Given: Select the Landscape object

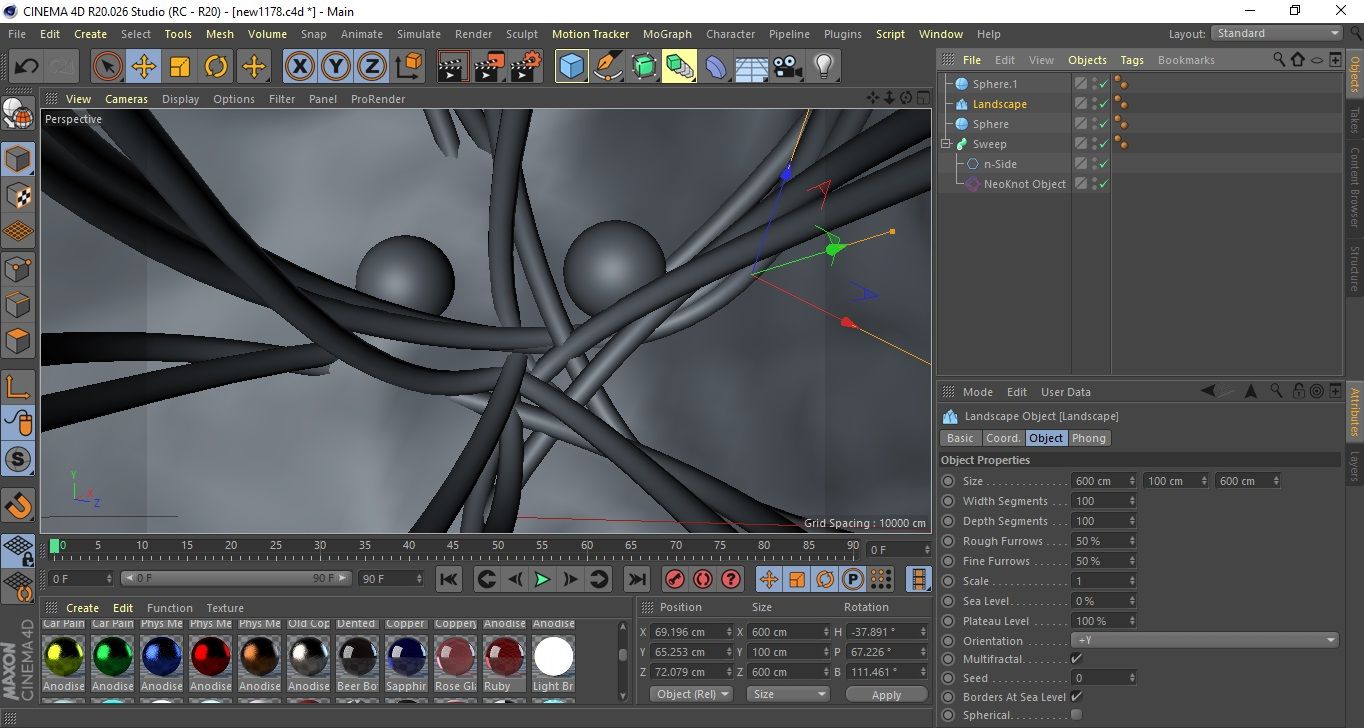Looking at the screenshot, I should (x=999, y=104).
